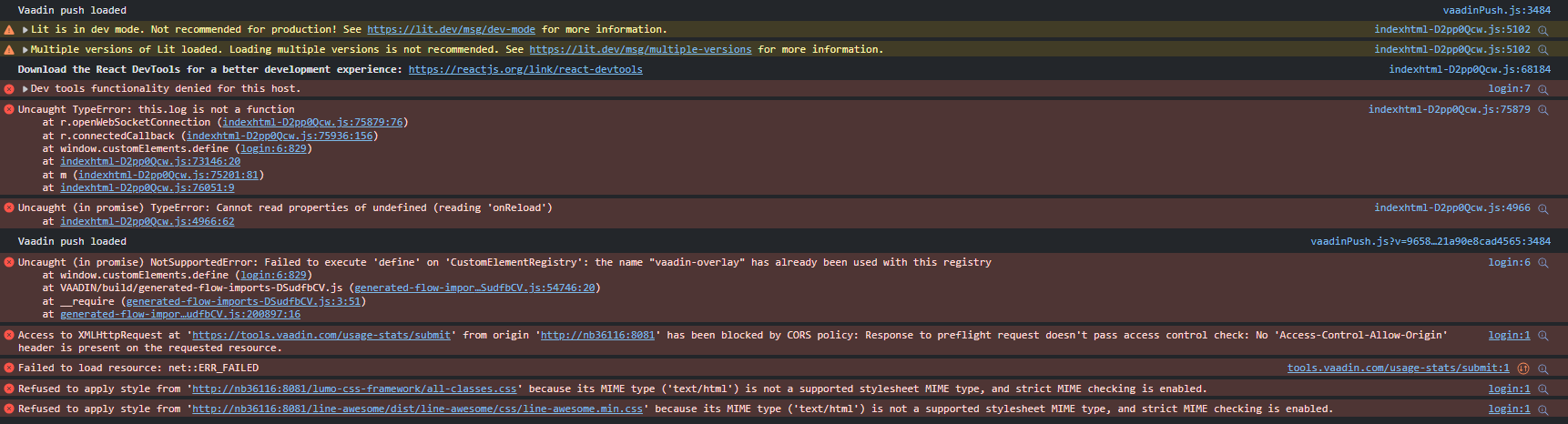Click magnifier icon on onReload TypeError row

1543,208
